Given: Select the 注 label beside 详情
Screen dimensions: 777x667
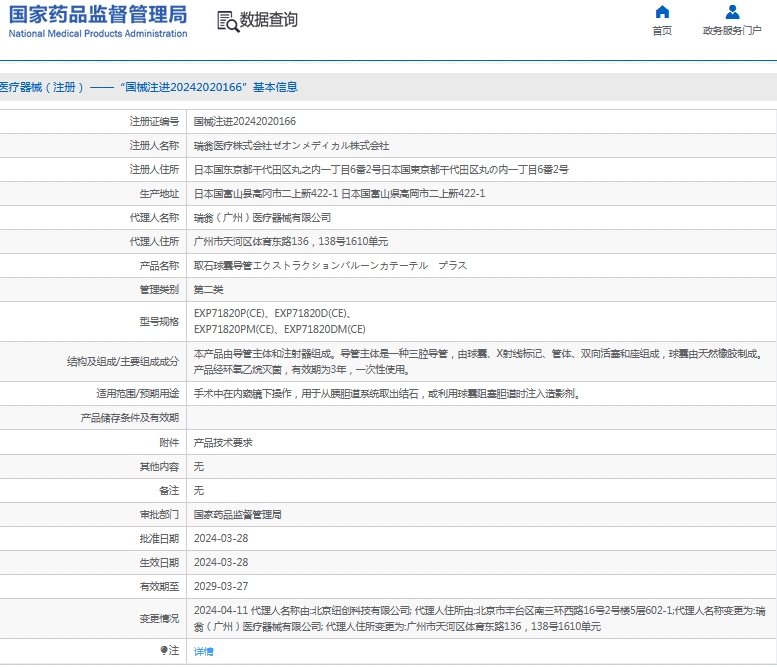Looking at the screenshot, I should coord(169,650).
